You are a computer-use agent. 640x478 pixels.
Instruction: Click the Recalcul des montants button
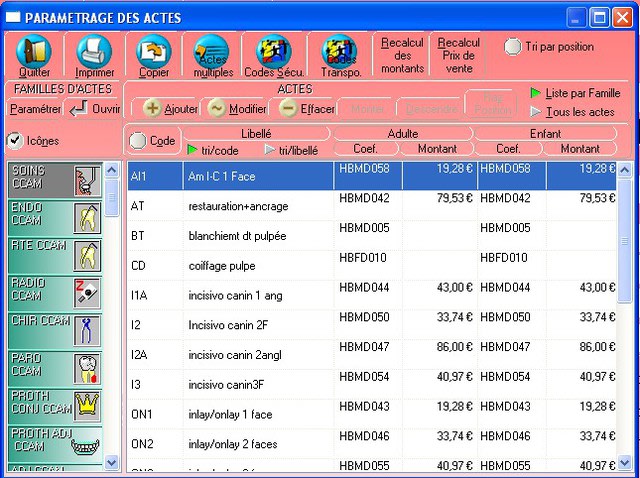[x=402, y=56]
